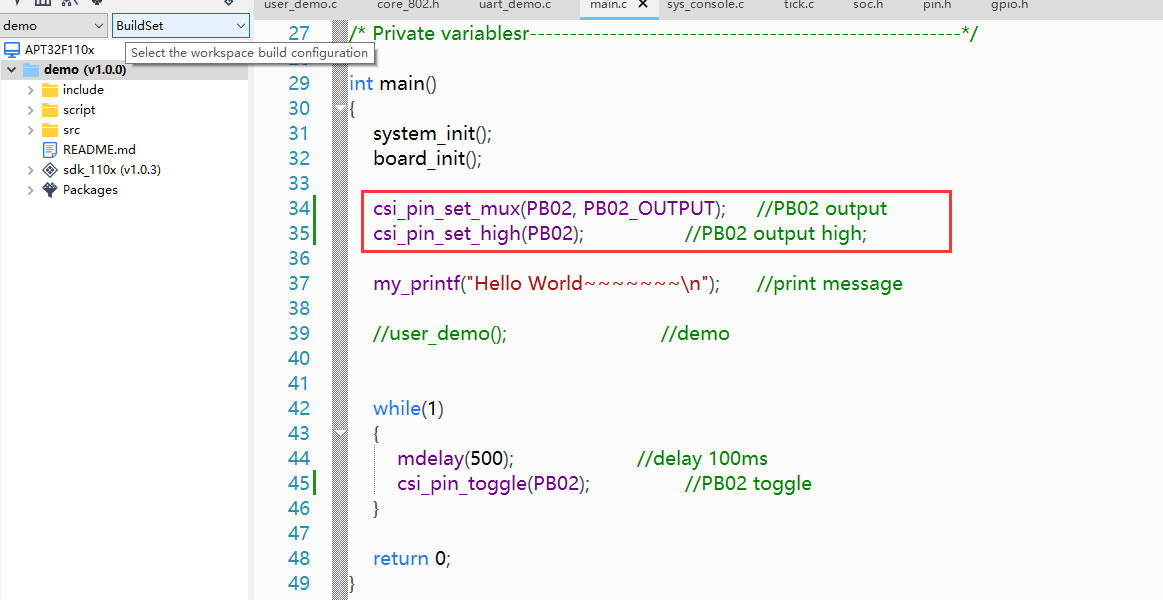Click the demo project folder icon

(30, 70)
